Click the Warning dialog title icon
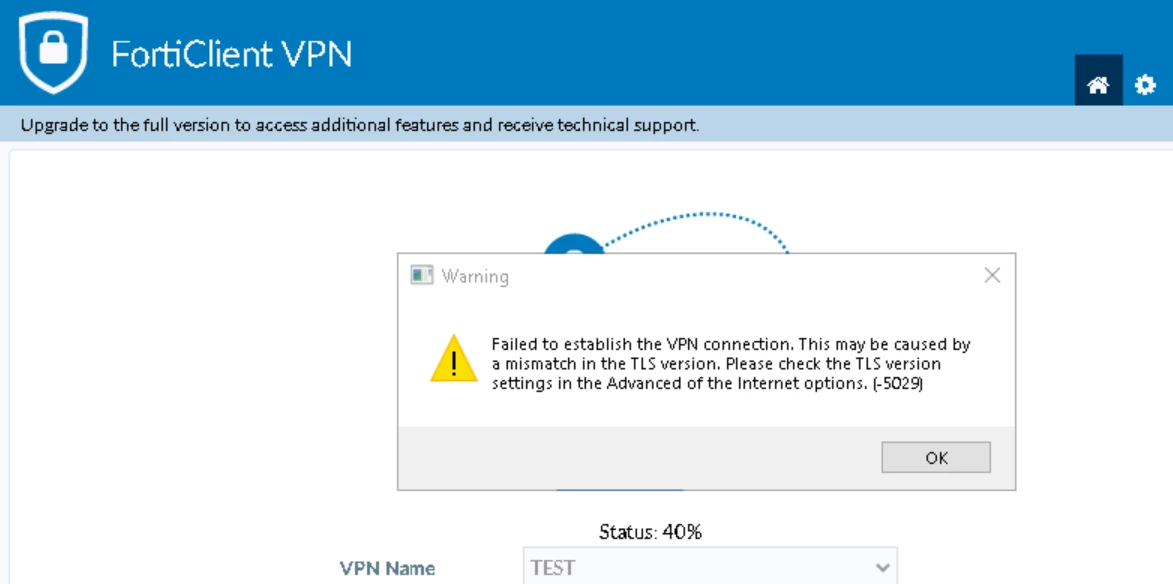1173x584 pixels. 423,276
